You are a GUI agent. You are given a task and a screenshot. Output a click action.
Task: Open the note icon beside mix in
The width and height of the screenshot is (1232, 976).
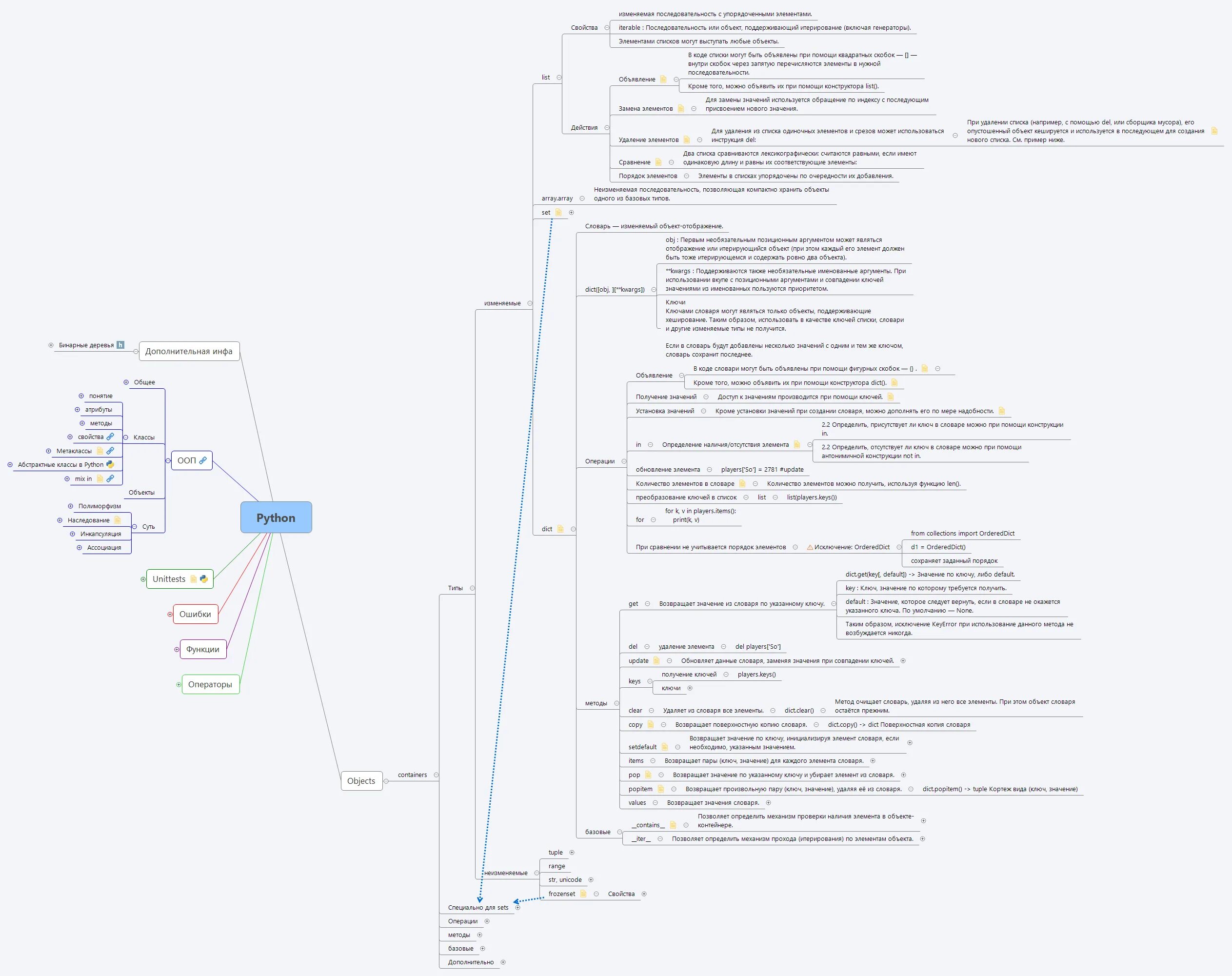tap(100, 479)
